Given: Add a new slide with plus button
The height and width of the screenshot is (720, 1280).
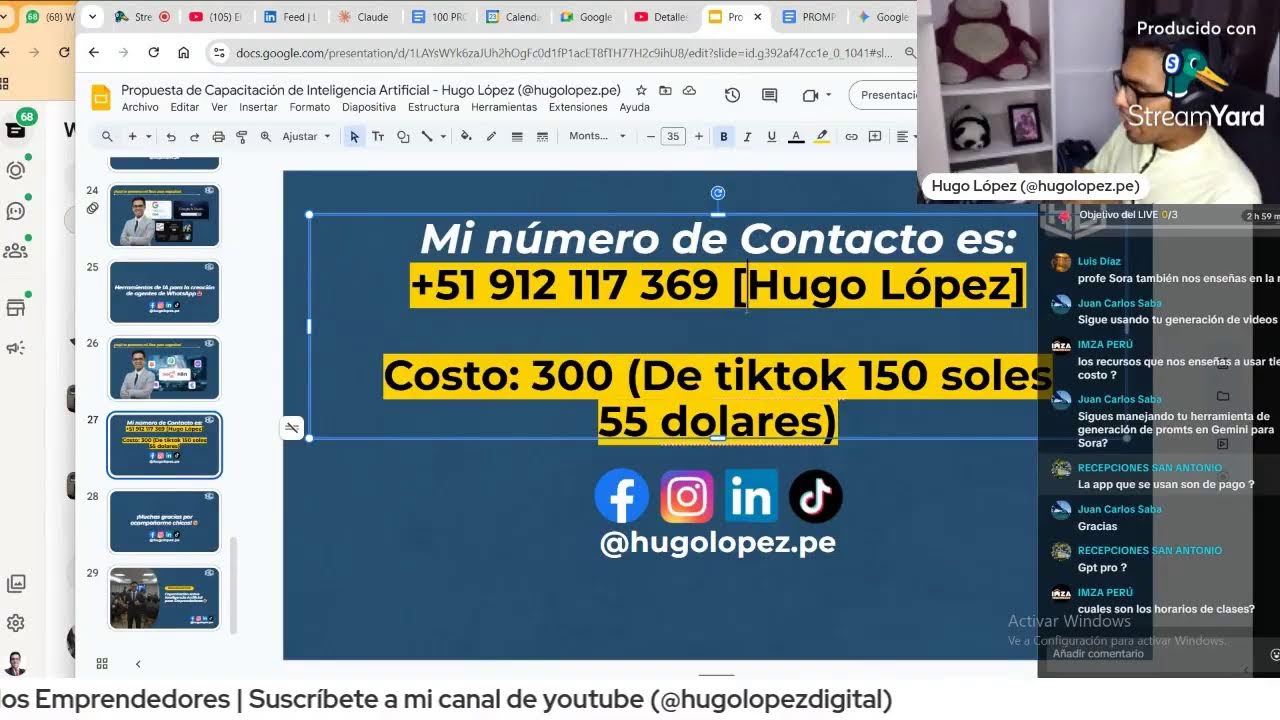Looking at the screenshot, I should pos(132,136).
